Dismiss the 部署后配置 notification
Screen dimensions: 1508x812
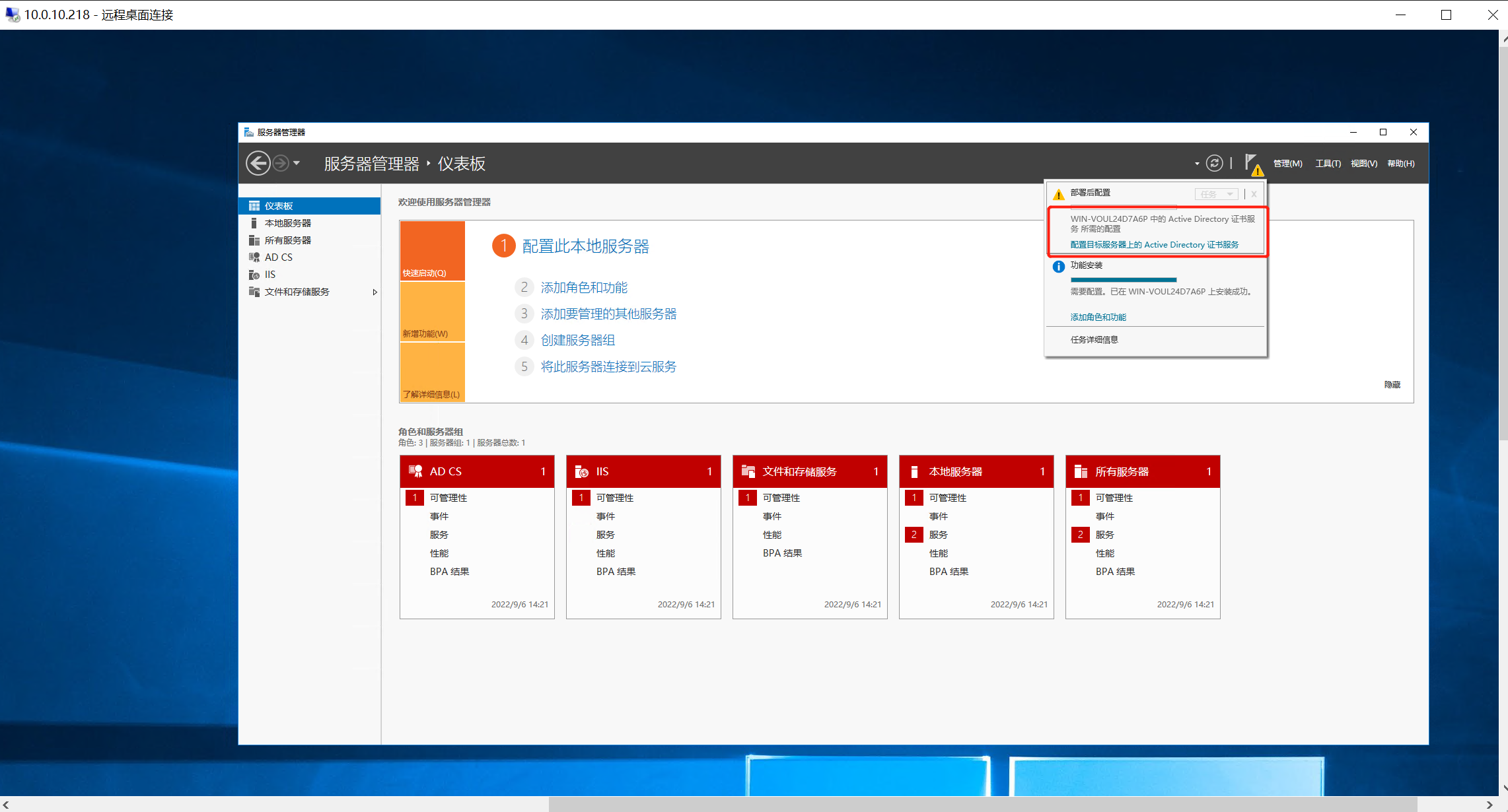pos(1254,194)
